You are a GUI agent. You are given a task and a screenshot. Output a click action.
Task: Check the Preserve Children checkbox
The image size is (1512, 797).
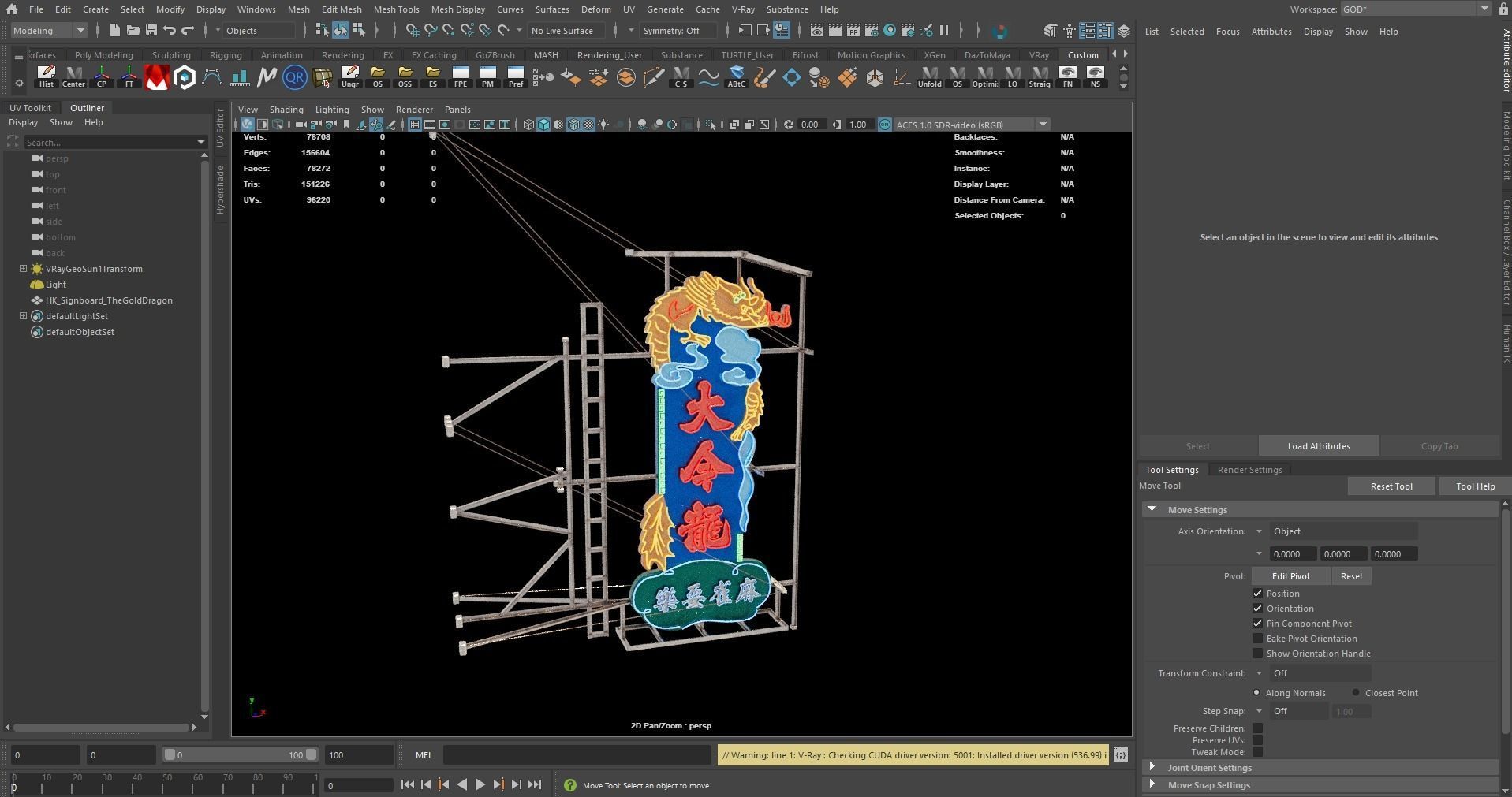[1257, 728]
